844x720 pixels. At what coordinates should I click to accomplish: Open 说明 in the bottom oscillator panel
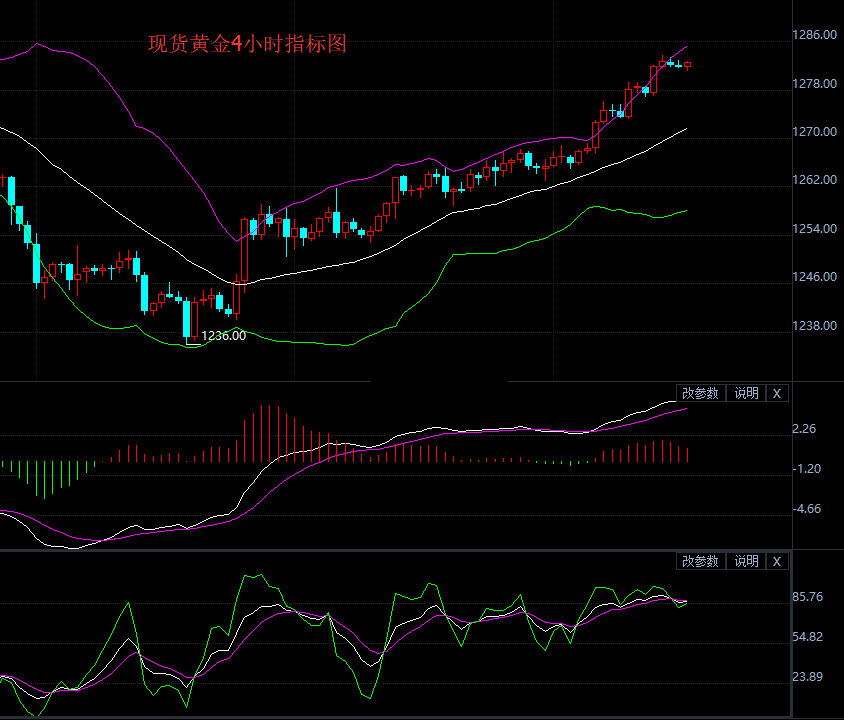[x=746, y=561]
